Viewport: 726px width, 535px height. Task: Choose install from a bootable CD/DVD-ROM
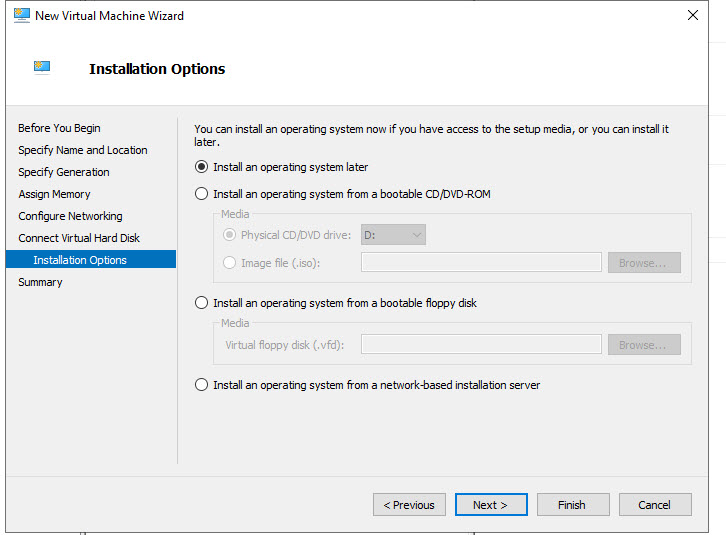point(202,194)
